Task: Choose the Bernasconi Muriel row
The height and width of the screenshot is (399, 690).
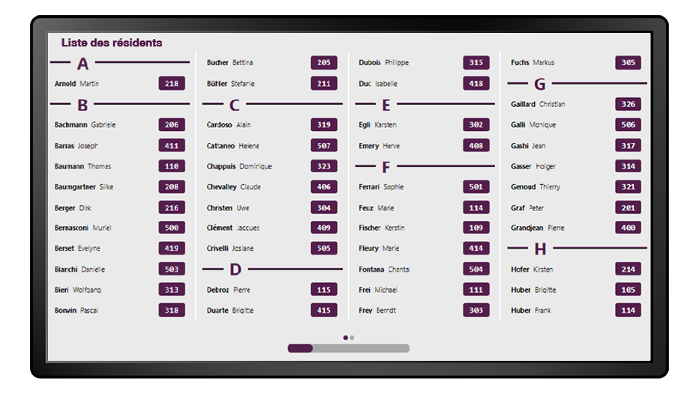Action: click(120, 228)
